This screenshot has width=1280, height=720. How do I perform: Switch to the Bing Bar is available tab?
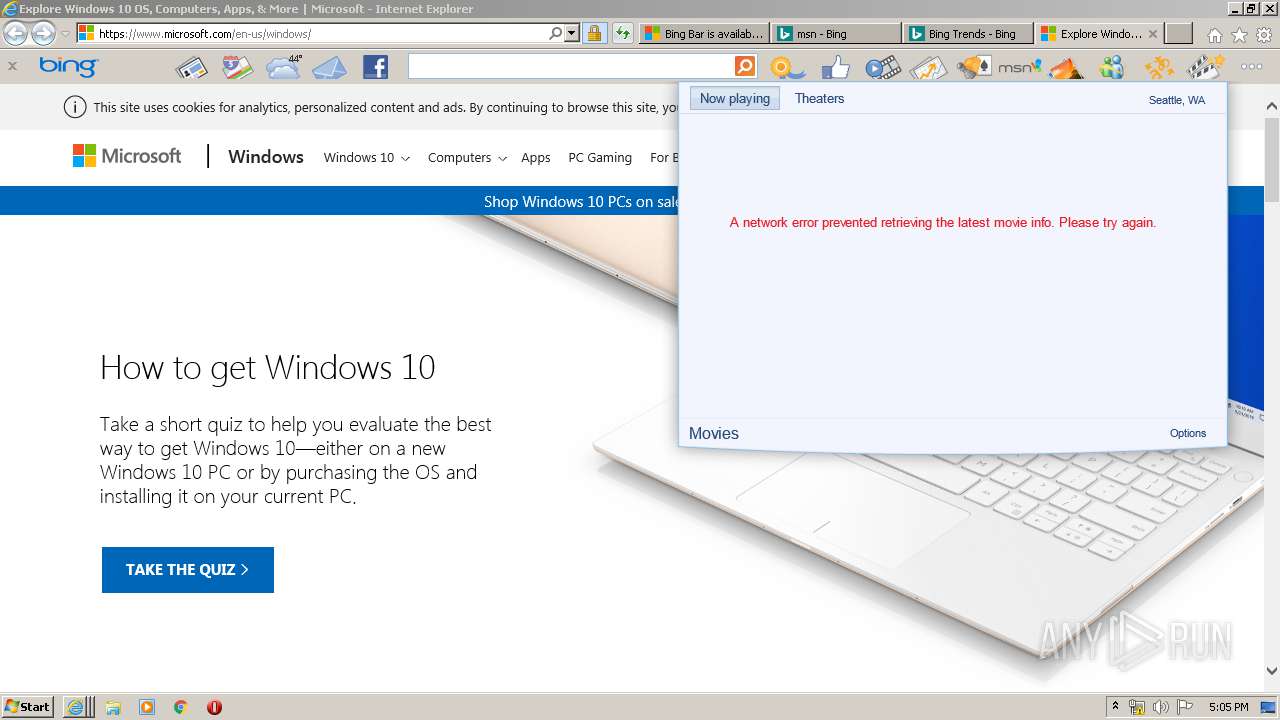tap(704, 33)
